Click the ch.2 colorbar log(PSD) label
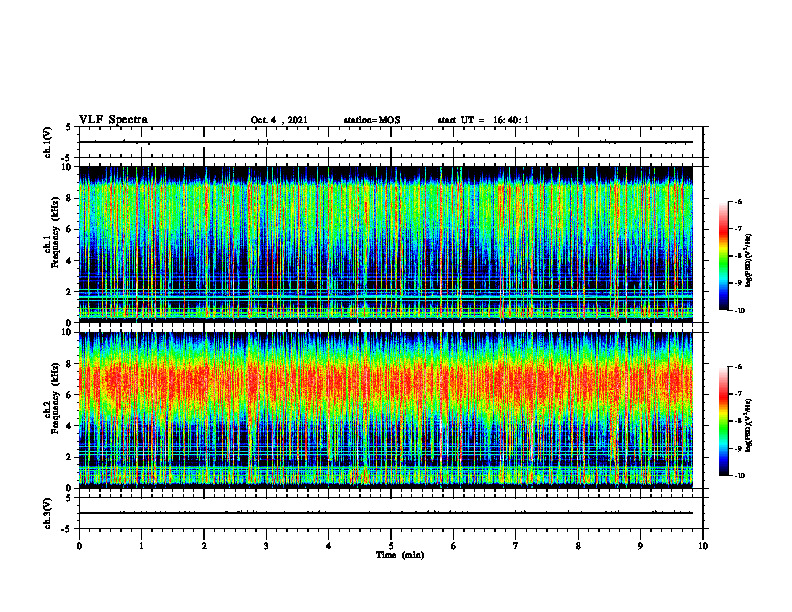Screen dimensions: 792x612 (749, 425)
